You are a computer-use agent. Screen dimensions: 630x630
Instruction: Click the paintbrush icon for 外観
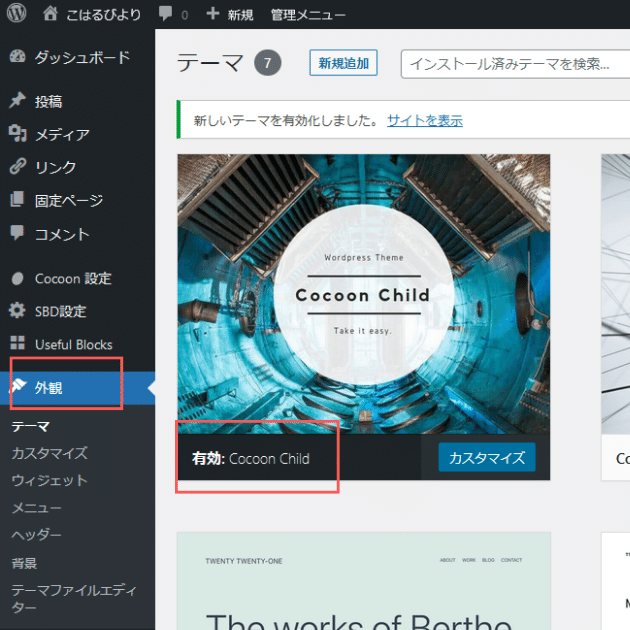(18, 387)
